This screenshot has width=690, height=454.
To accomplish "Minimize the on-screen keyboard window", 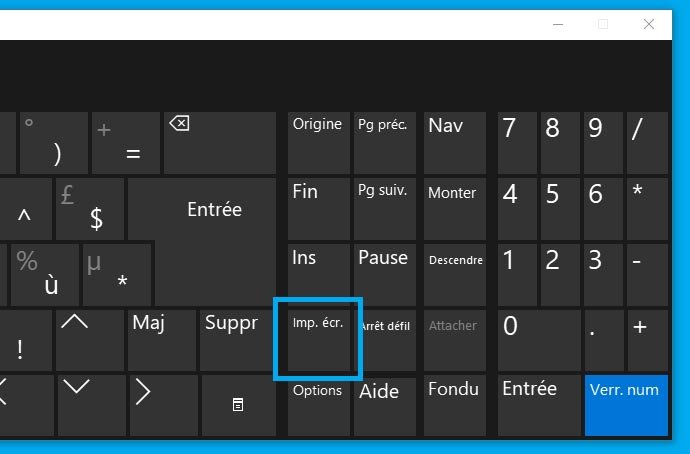I will 557,24.
